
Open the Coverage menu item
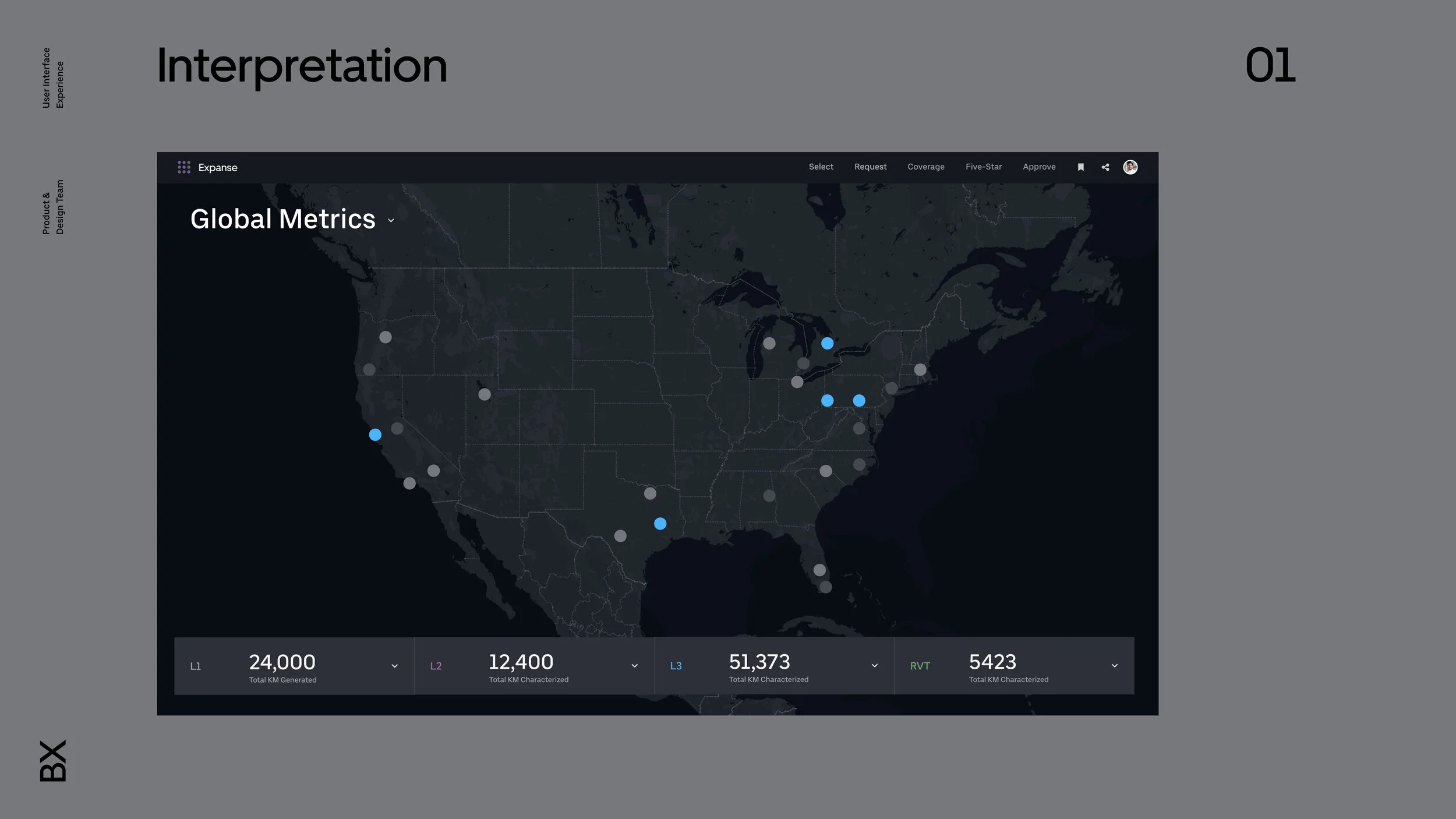click(925, 167)
